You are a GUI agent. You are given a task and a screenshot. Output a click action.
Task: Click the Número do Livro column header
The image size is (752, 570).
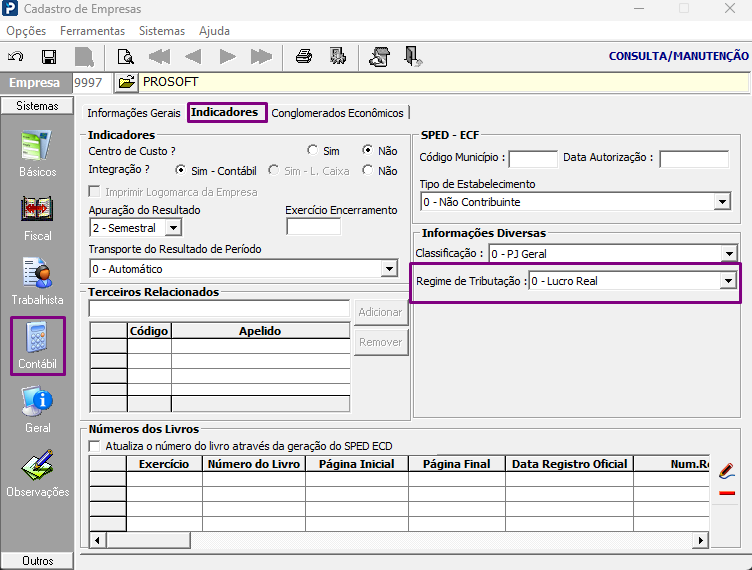pos(254,464)
